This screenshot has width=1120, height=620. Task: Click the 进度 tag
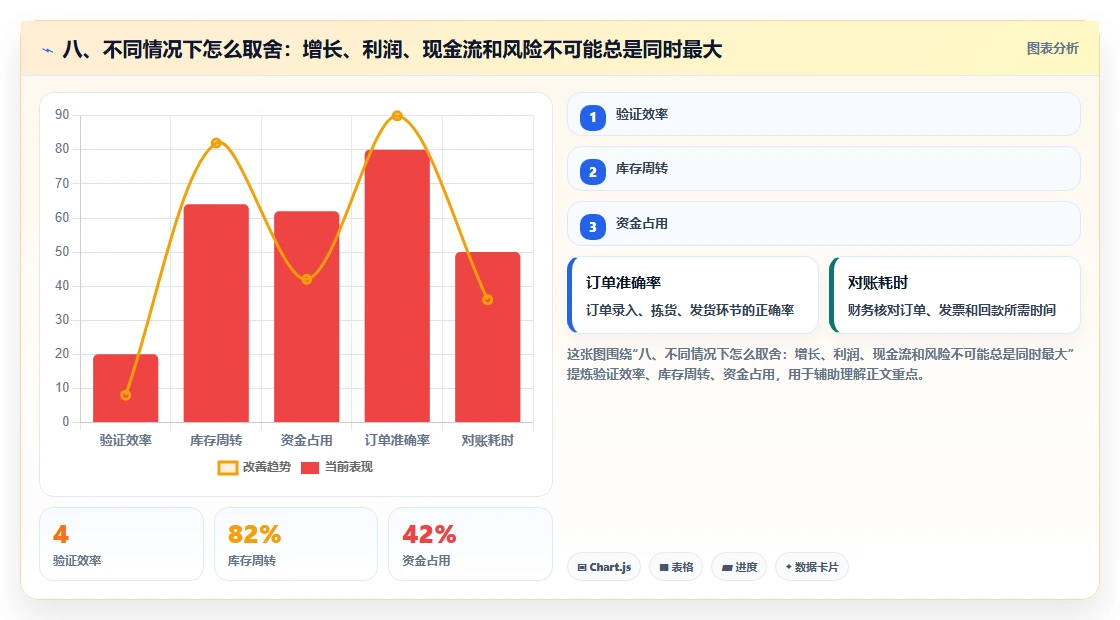[x=739, y=567]
